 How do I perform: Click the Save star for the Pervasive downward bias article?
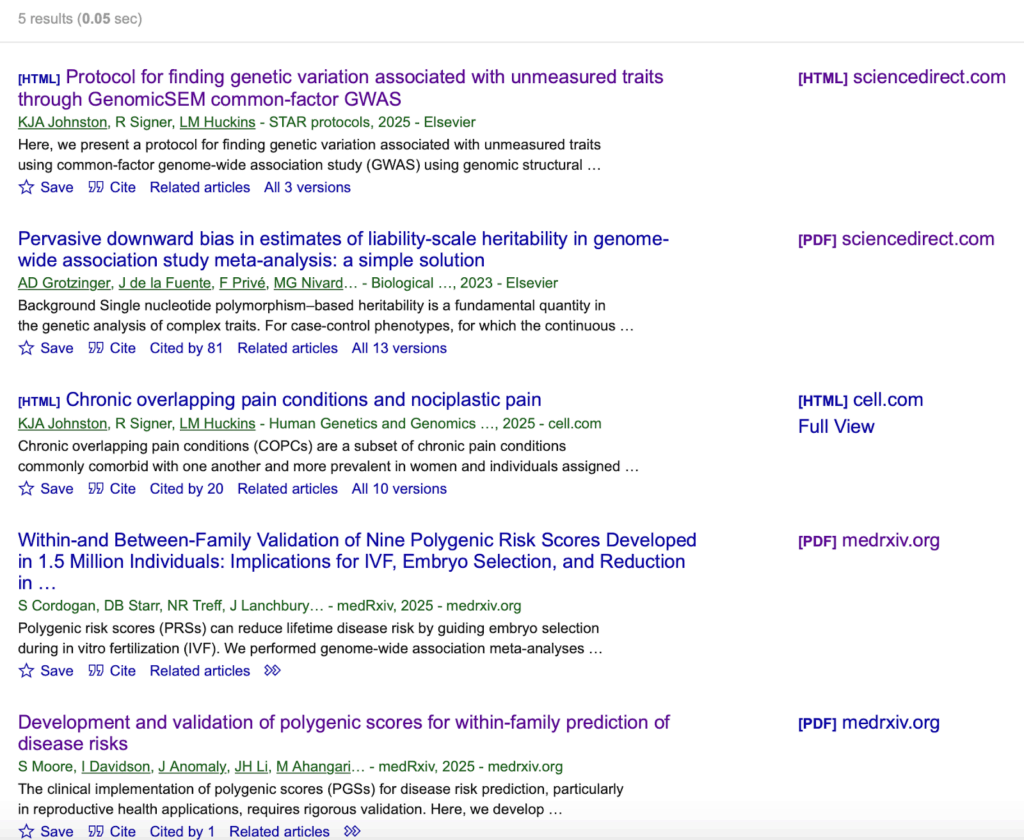coord(27,348)
